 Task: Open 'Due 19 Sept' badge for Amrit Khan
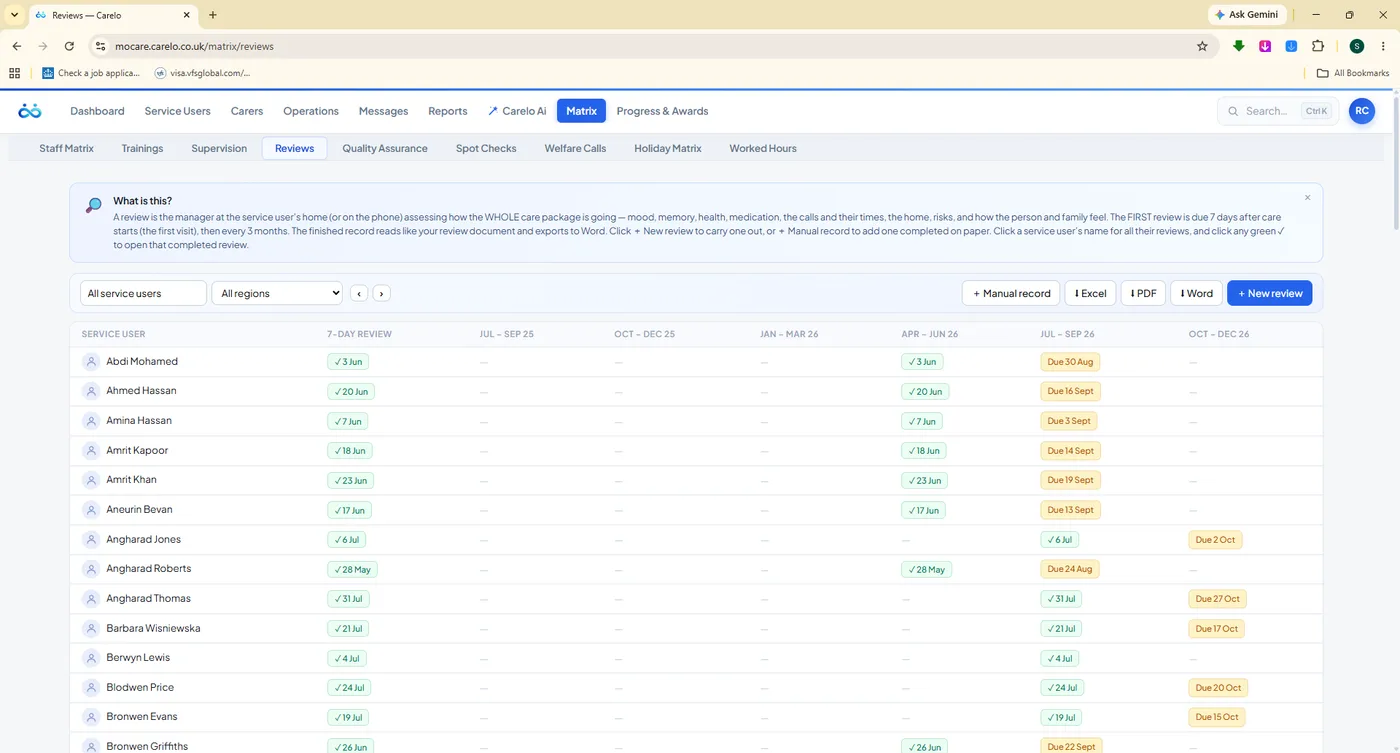tap(1070, 480)
